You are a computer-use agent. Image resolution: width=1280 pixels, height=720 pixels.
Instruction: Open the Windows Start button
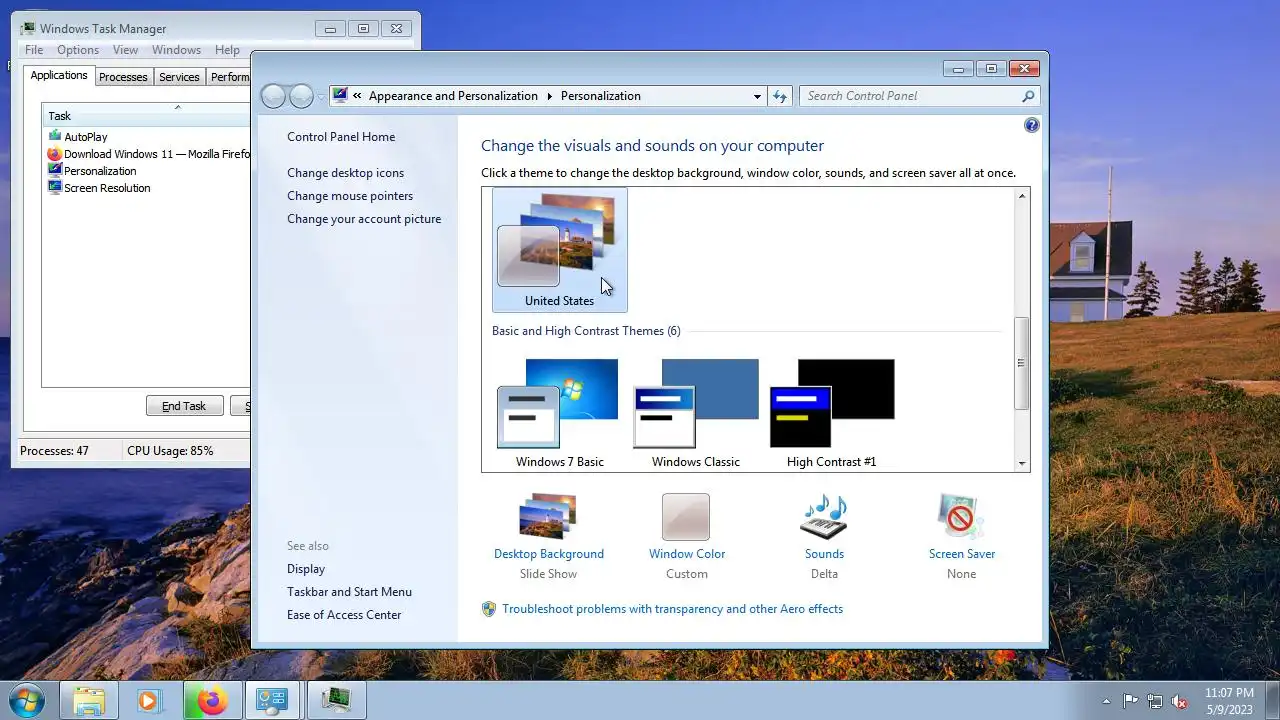27,700
